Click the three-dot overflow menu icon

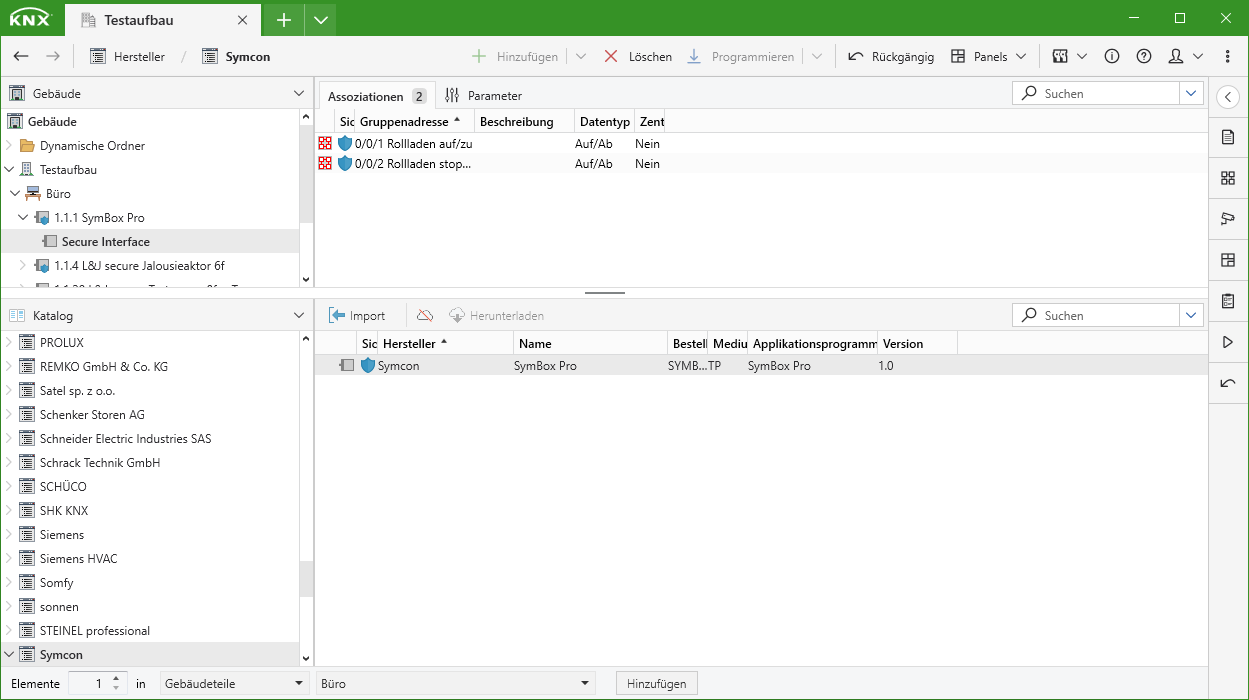(1228, 56)
